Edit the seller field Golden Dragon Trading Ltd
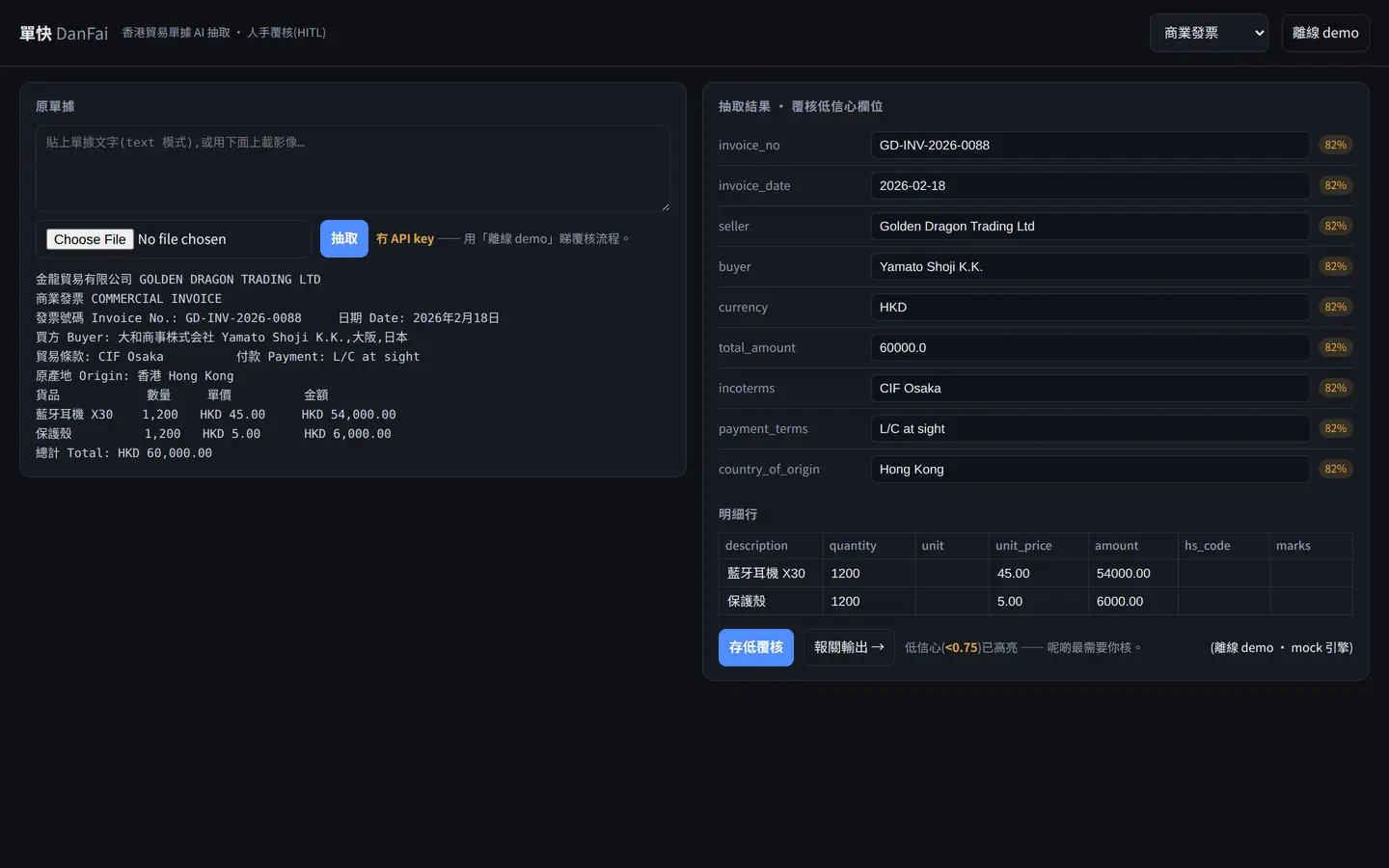 (x=1090, y=226)
